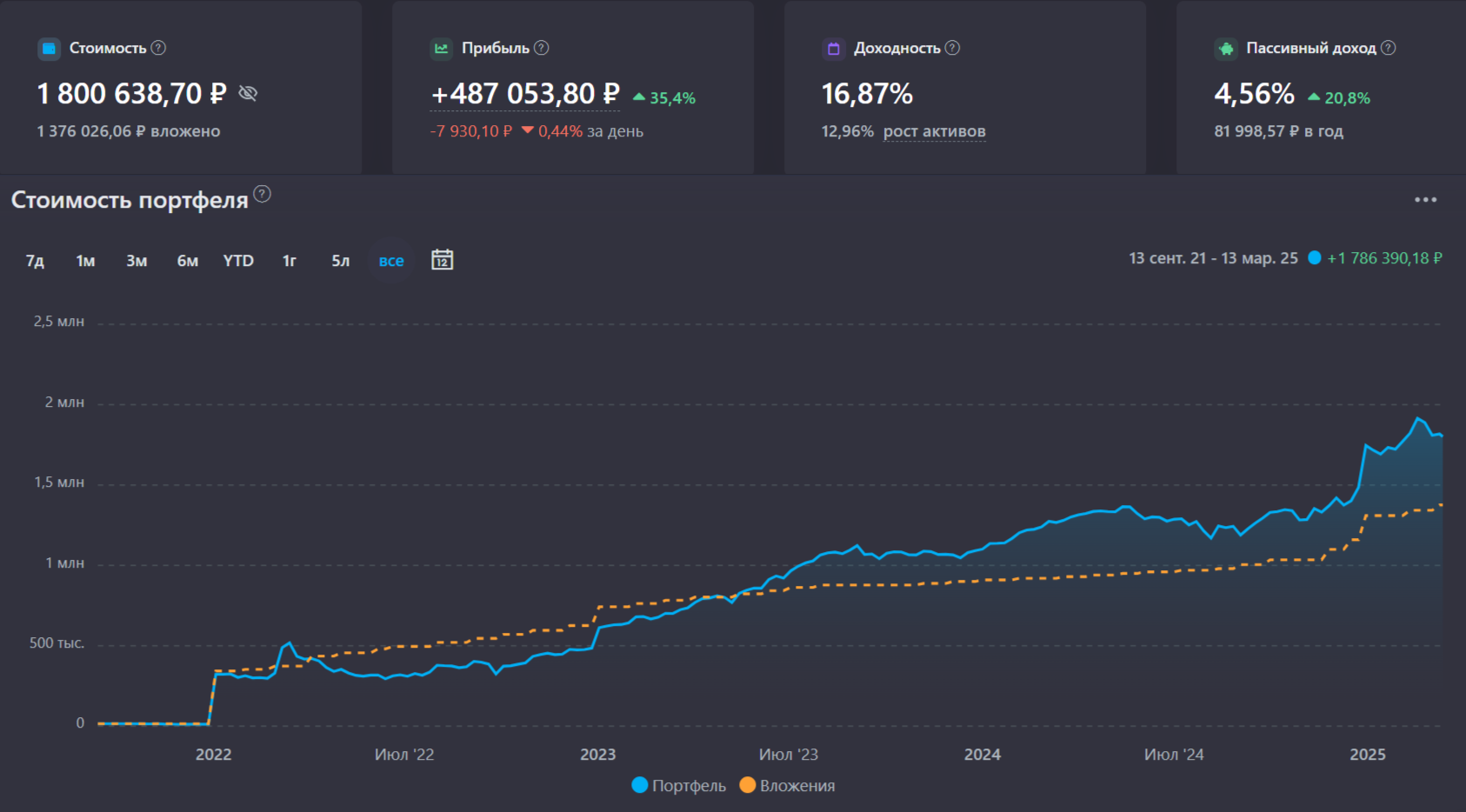Open help icon beside Стоимость портфеля title
Viewport: 1466px width, 812px height.
click(x=263, y=194)
